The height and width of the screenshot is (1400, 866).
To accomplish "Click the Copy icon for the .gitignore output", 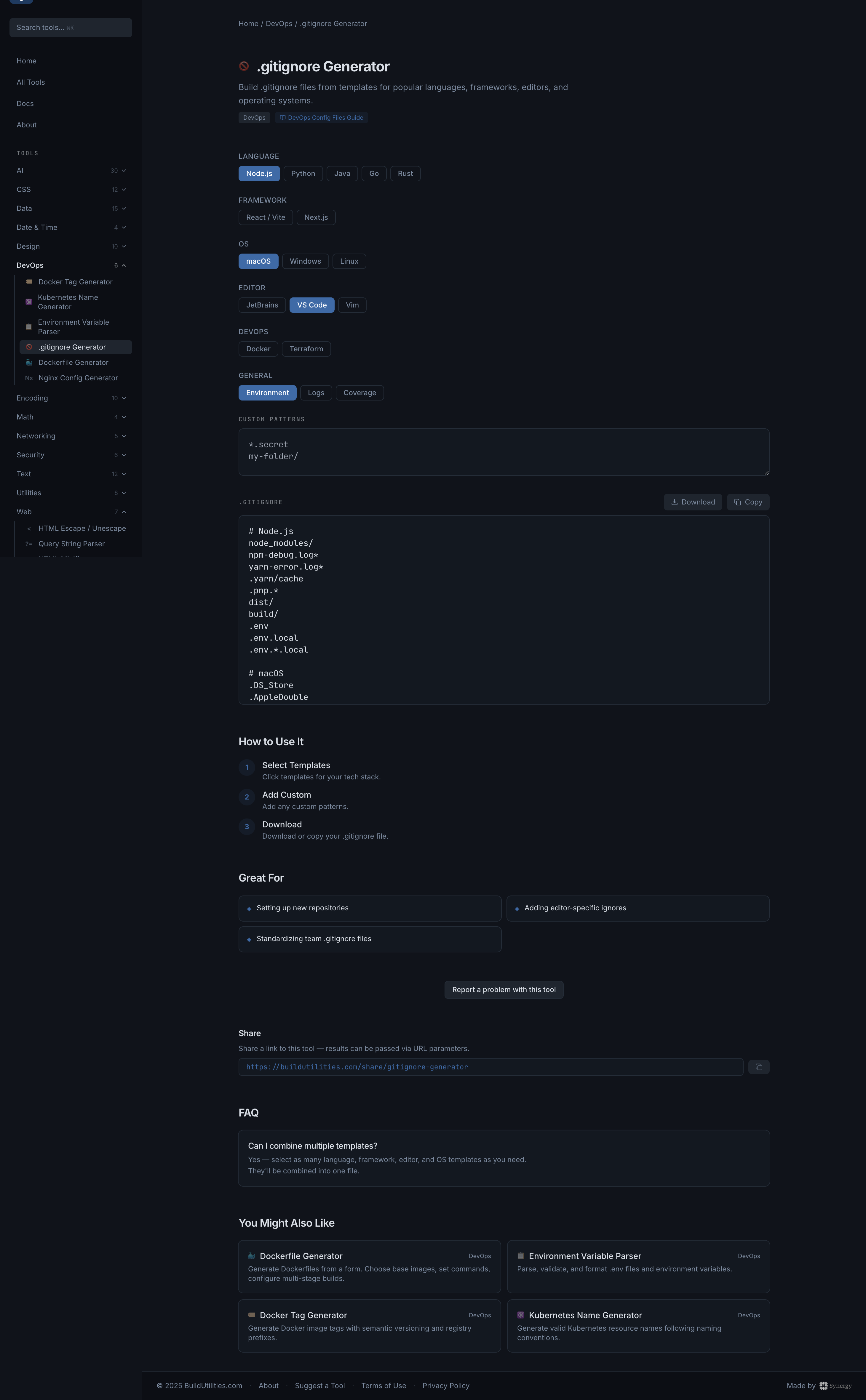I will click(x=738, y=502).
